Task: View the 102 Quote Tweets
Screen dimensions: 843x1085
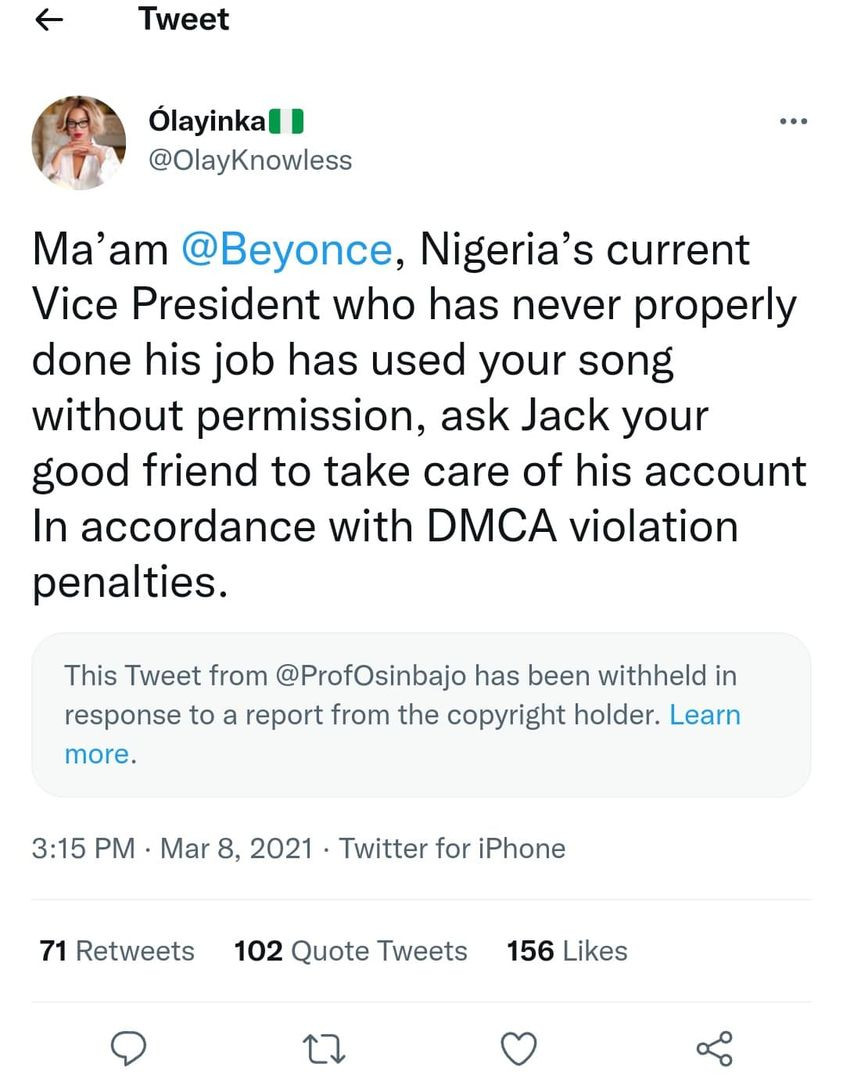Action: pos(350,950)
